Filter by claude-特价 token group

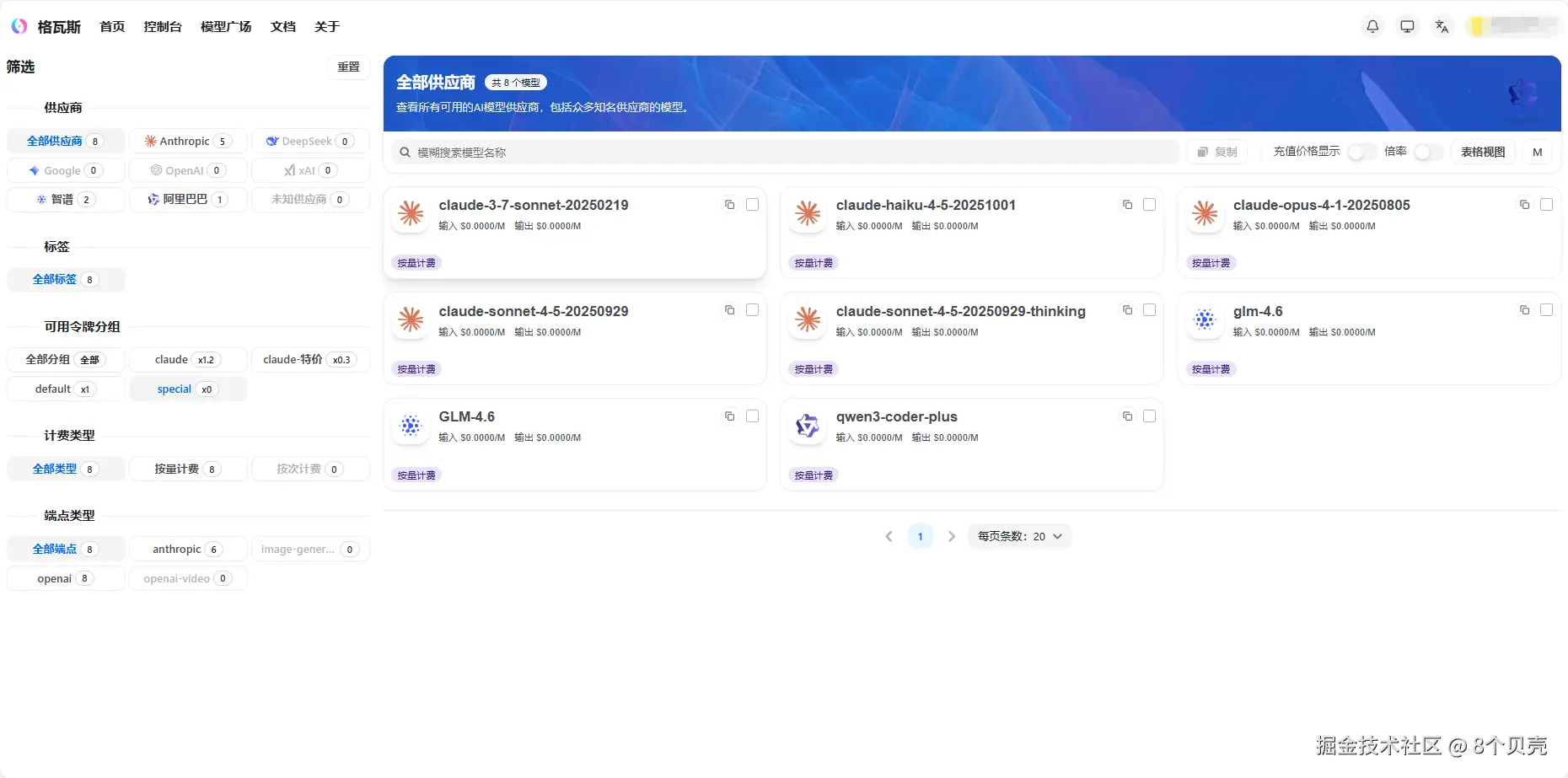coord(310,360)
